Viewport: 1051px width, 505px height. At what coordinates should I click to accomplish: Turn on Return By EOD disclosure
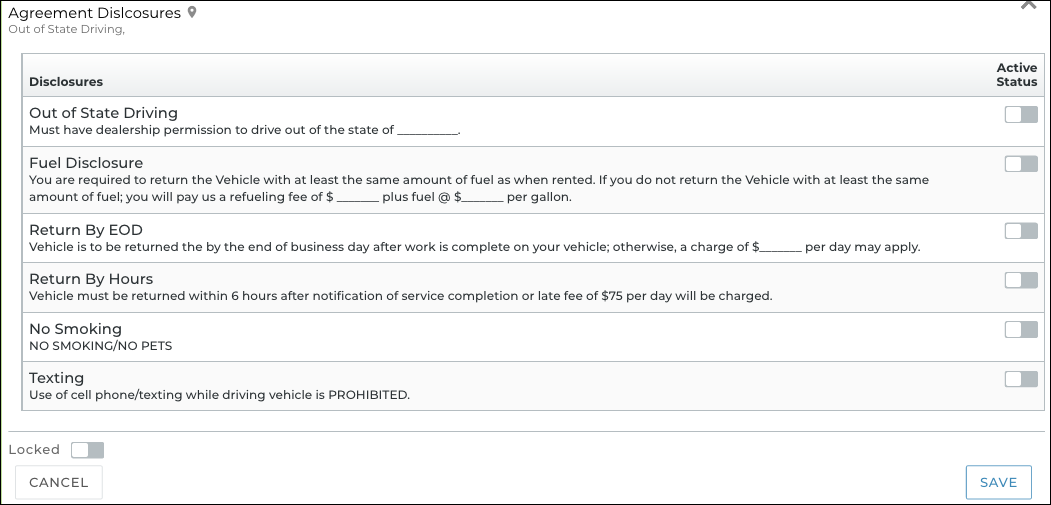click(x=1021, y=231)
